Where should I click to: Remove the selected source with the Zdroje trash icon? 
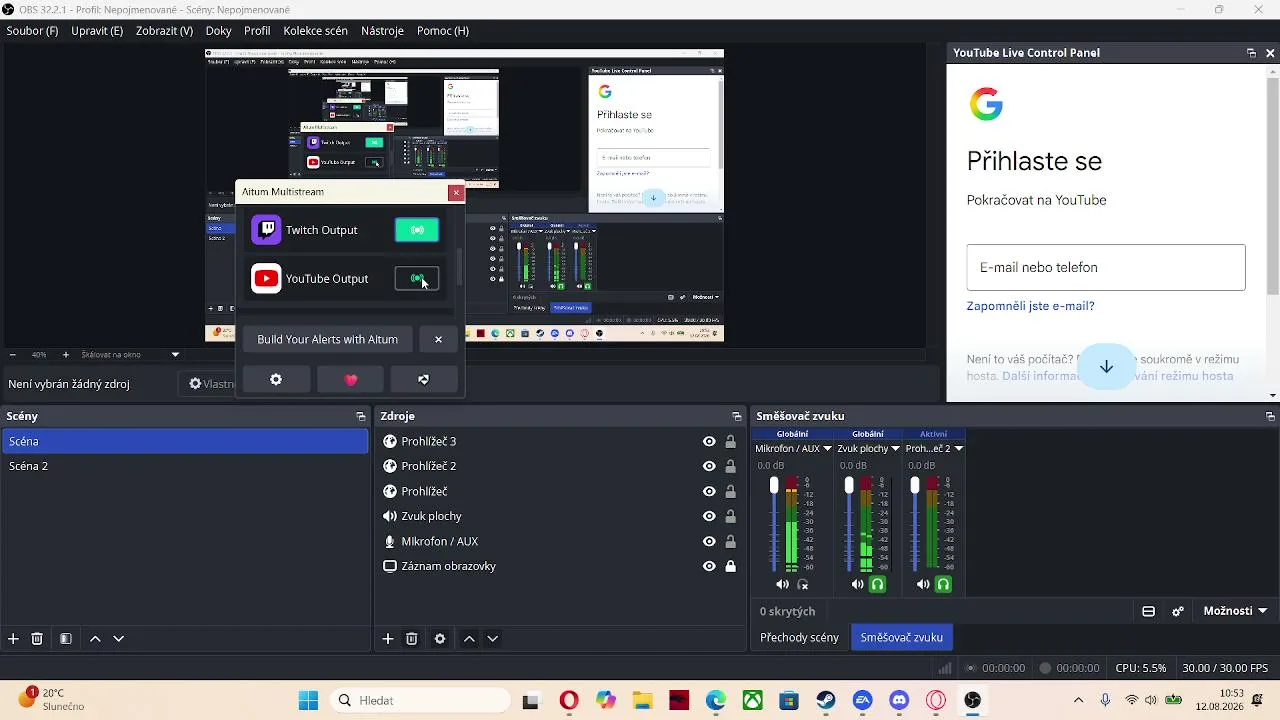(x=412, y=639)
